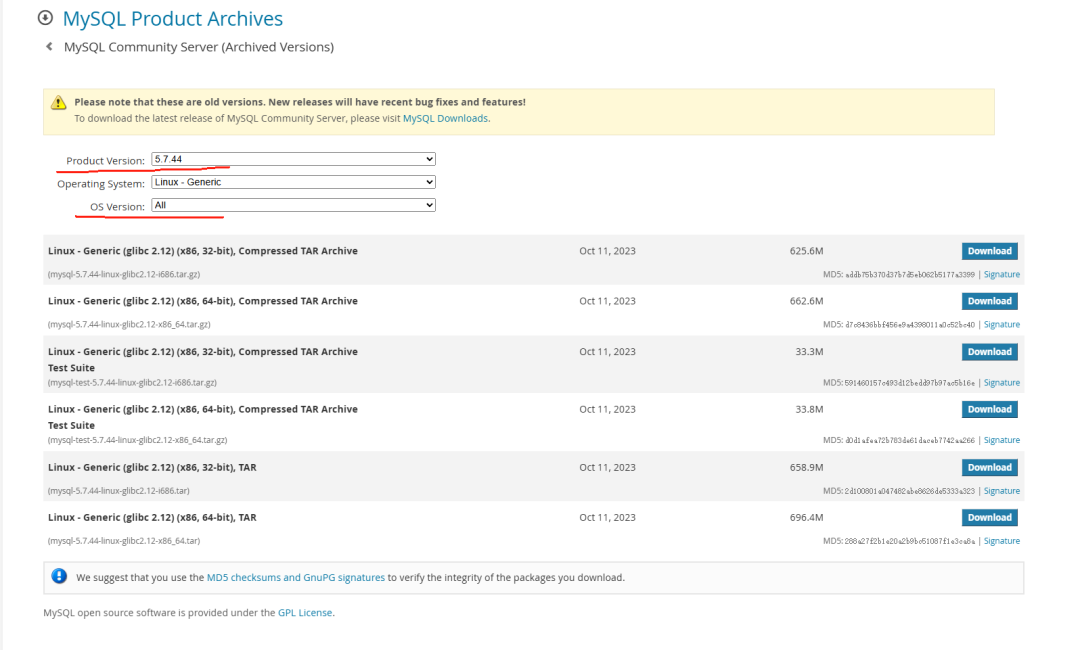Click the blue info icon near checksum suggestion
Image resolution: width=1080 pixels, height=650 pixels.
coord(59,577)
